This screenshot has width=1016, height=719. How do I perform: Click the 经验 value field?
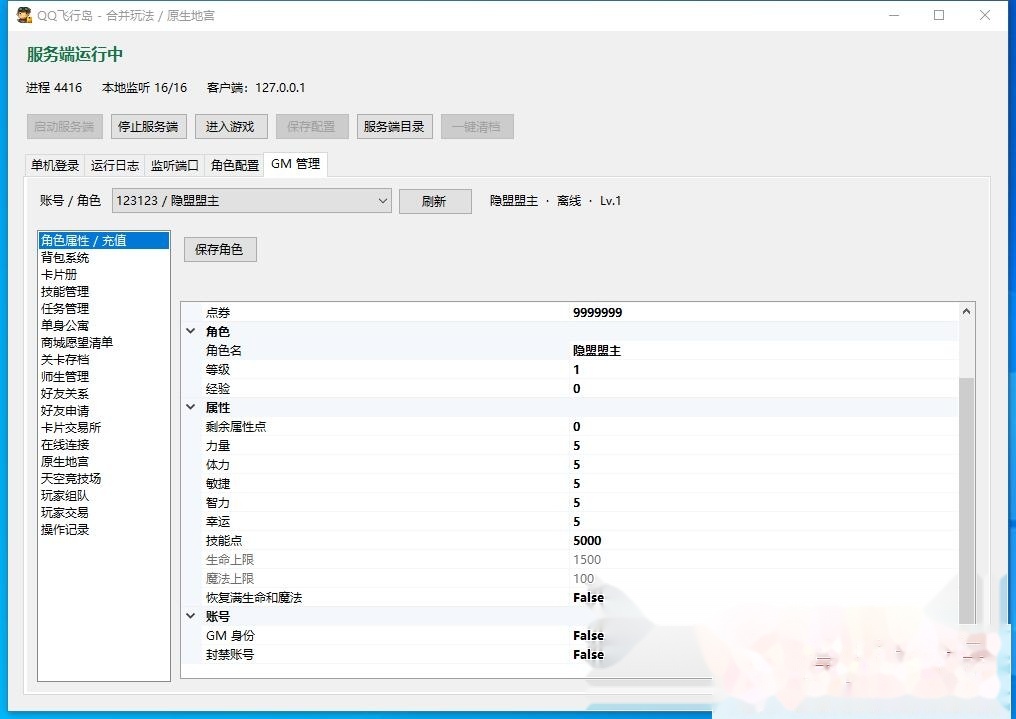pos(763,388)
